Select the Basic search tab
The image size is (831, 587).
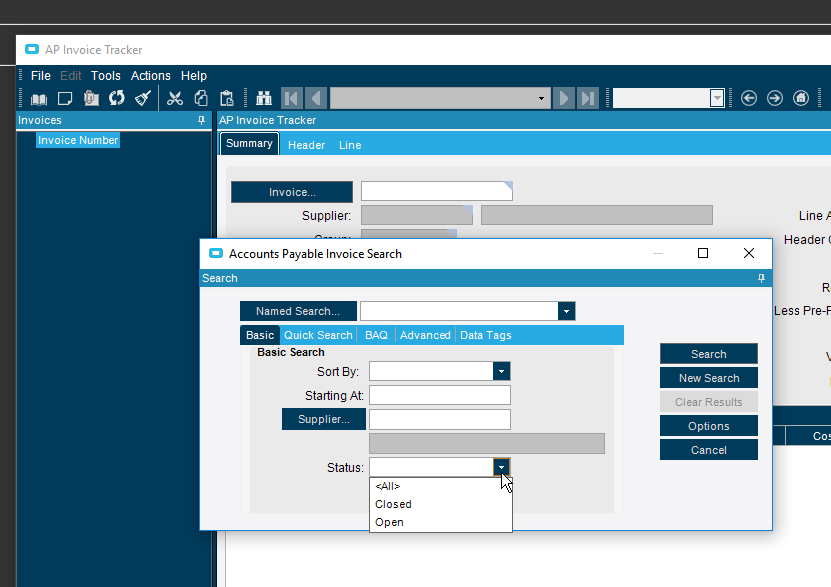click(260, 335)
